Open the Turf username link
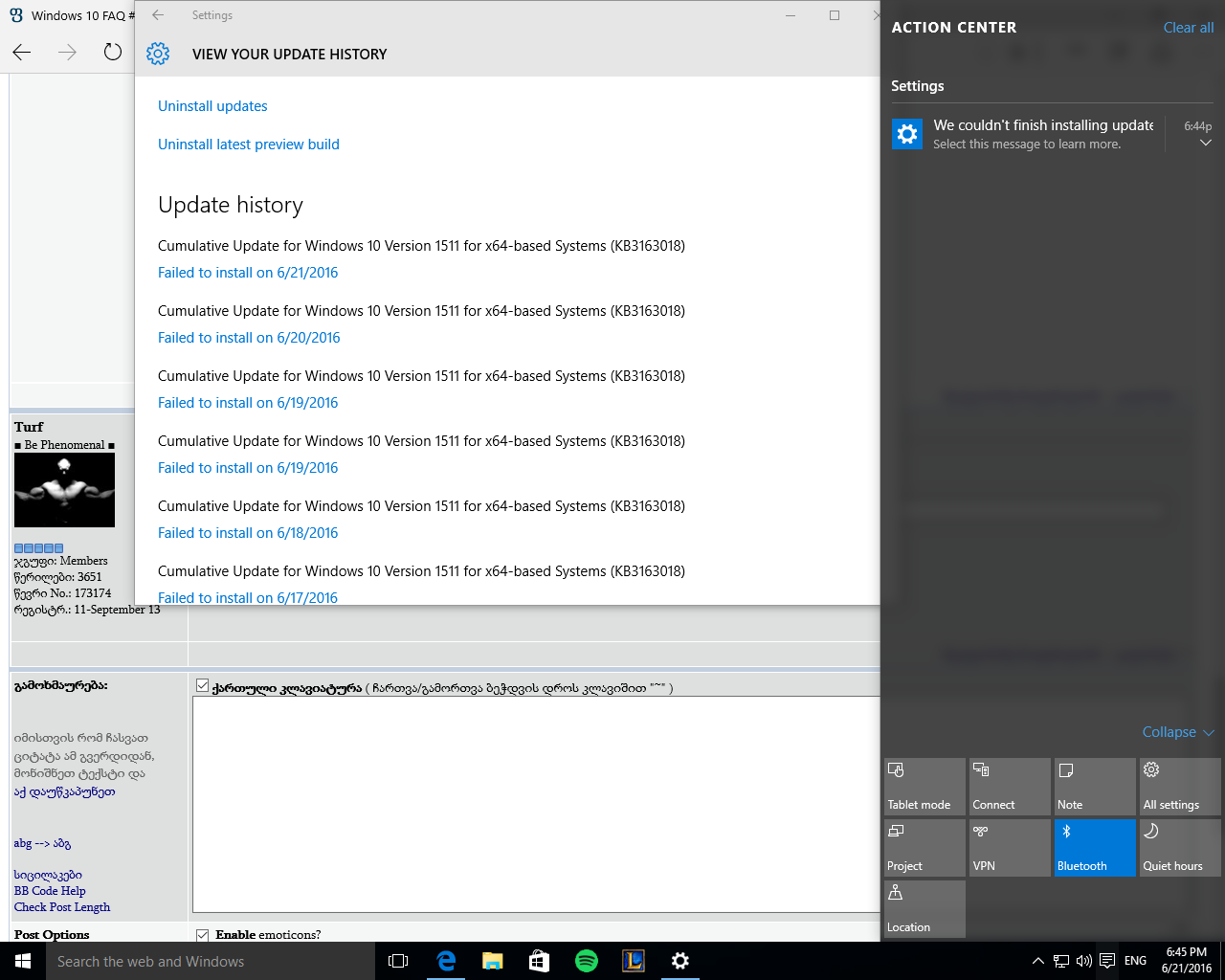 [x=29, y=427]
